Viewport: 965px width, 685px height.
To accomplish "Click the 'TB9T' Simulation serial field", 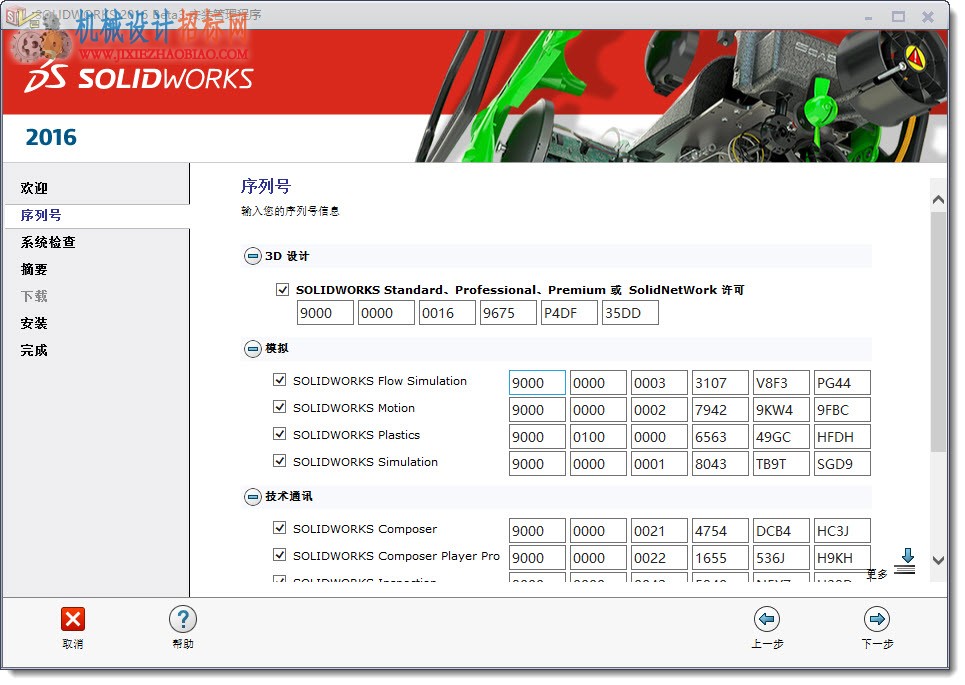I will point(781,464).
